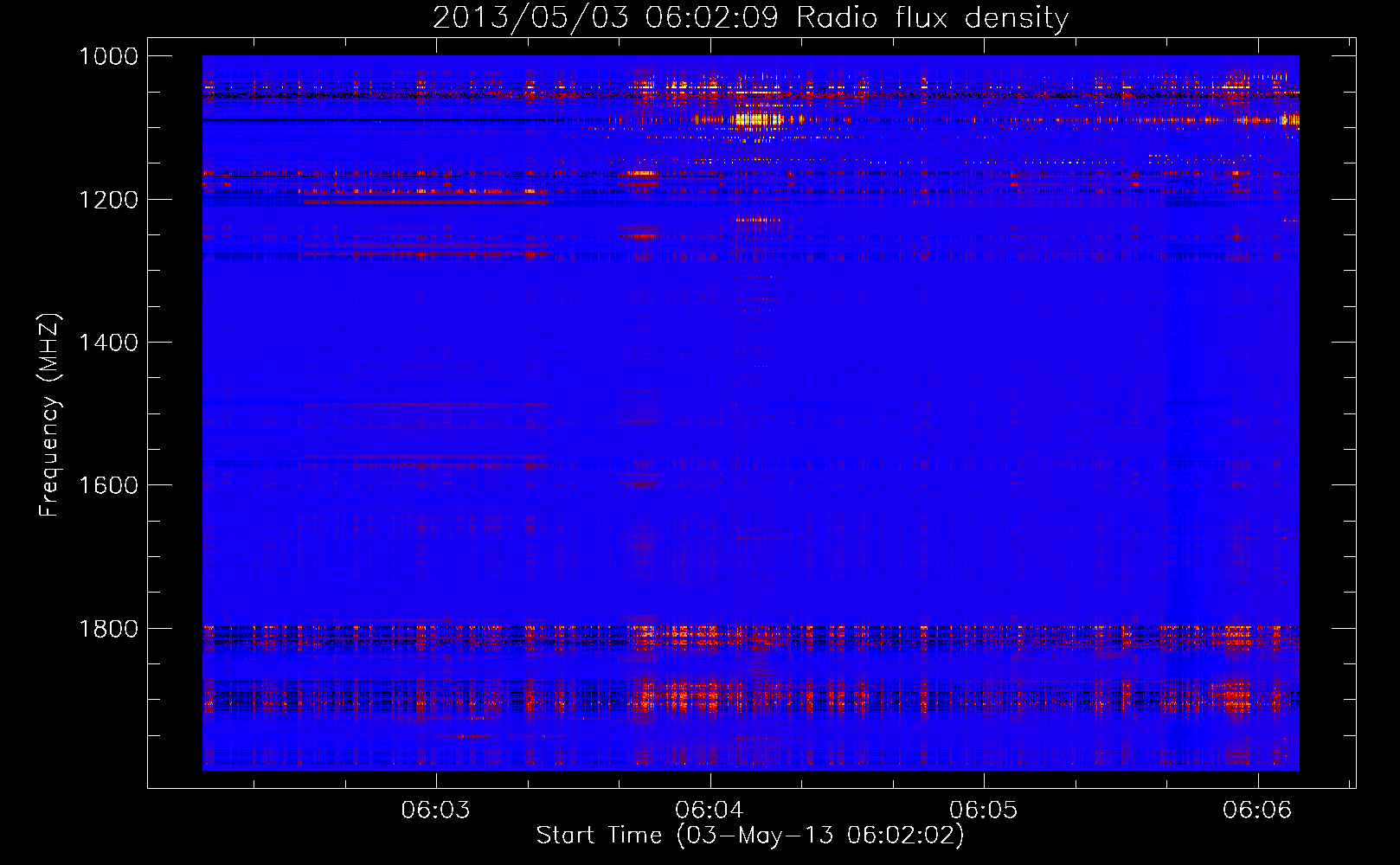The image size is (1400, 865).
Task: Select the "Frequency (MHZ)" y-axis label
Action: click(50, 415)
